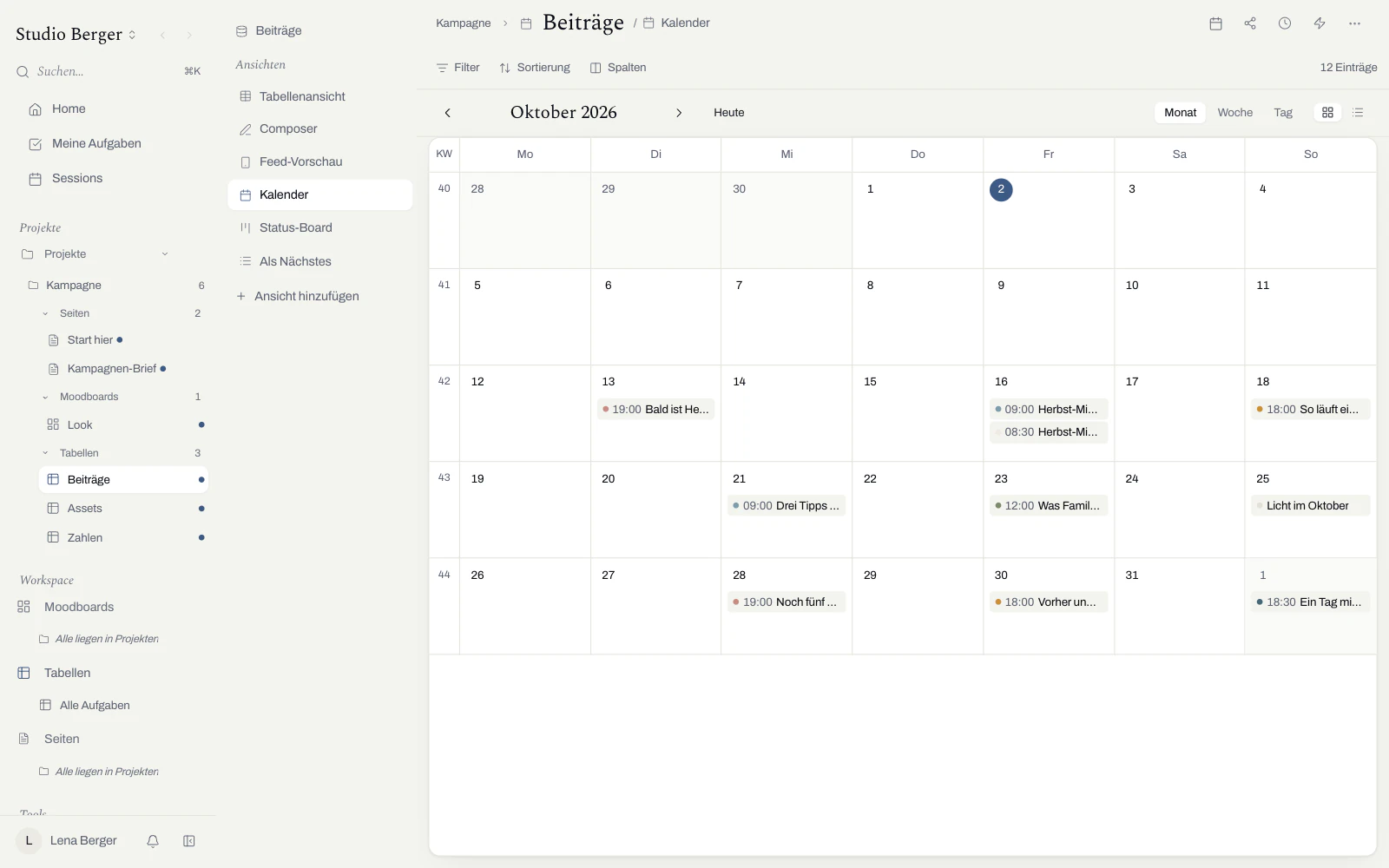Viewport: 1389px width, 868px height.
Task: Open the share icon in header
Action: [1250, 23]
